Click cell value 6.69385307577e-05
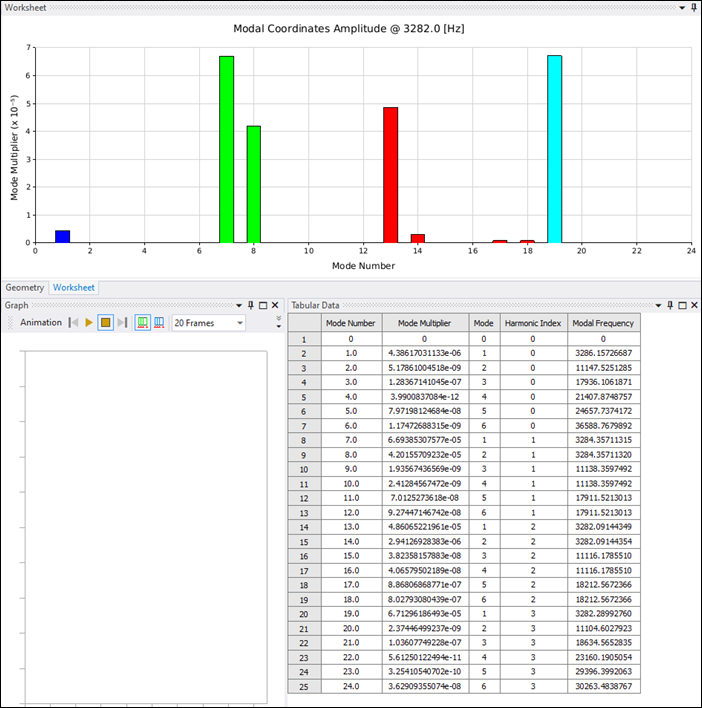702x708 pixels. click(425, 440)
